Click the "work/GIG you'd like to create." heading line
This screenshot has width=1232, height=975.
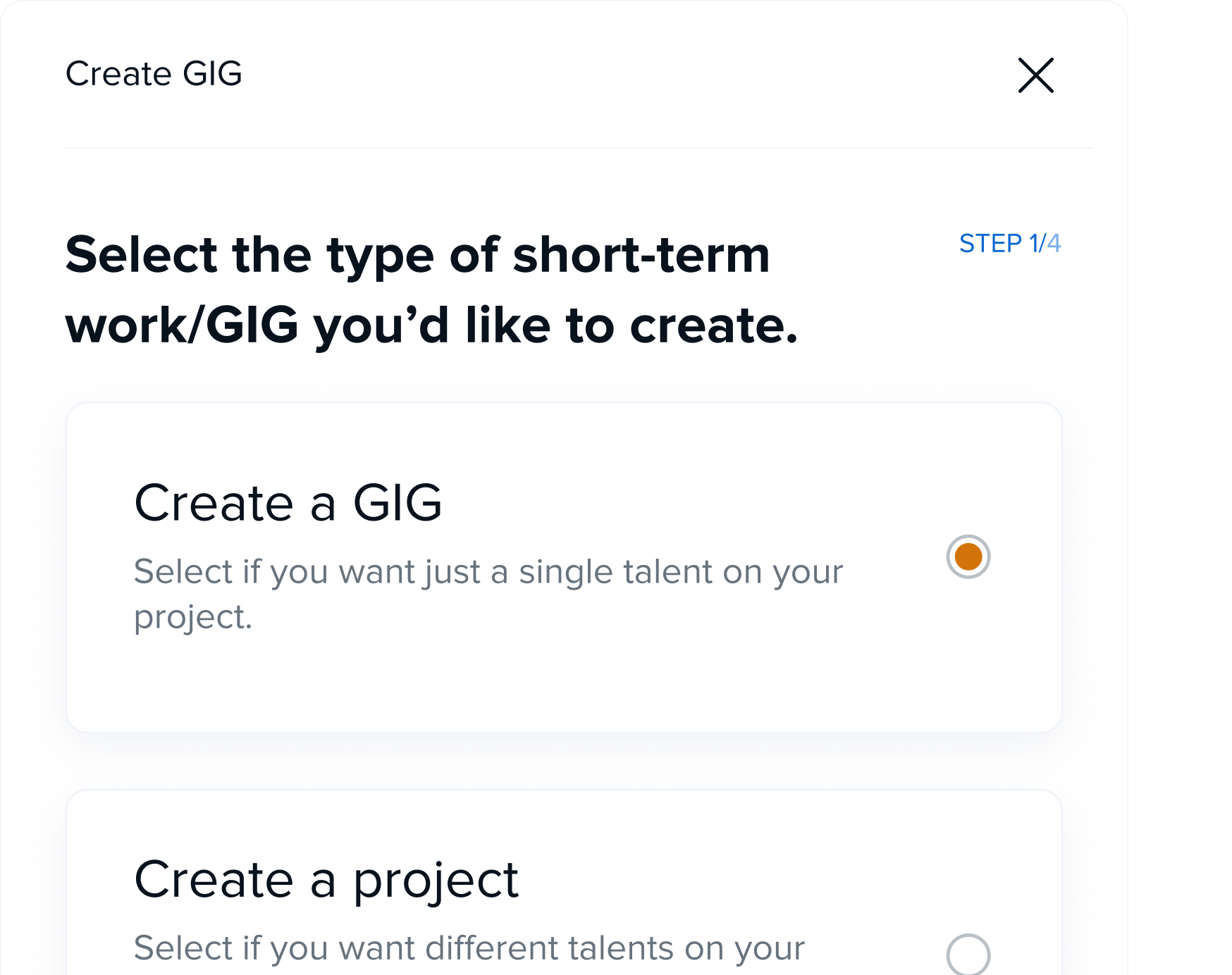431,326
